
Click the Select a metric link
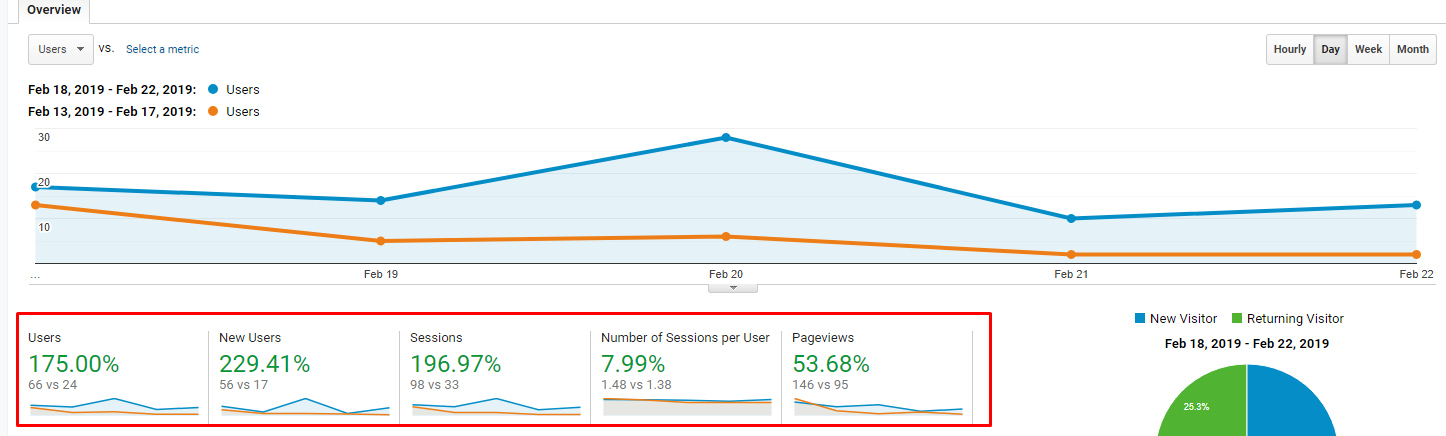[162, 49]
